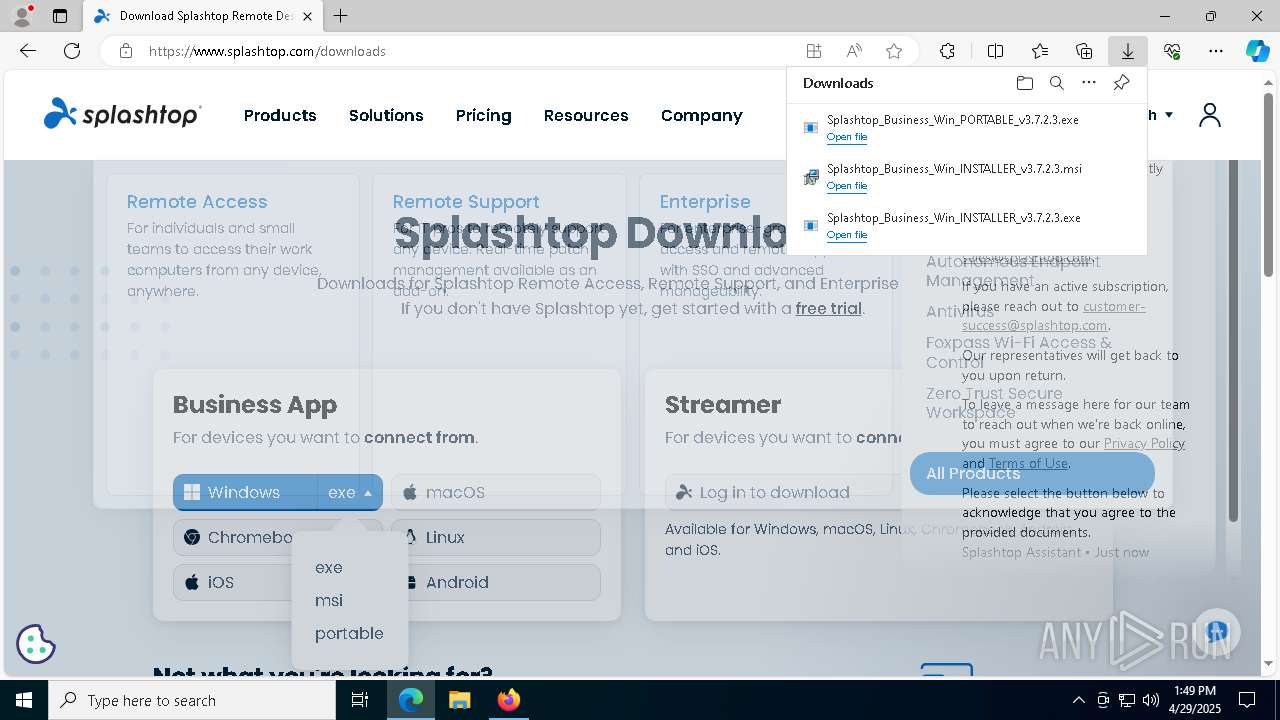Image resolution: width=1280 pixels, height=720 pixels.
Task: Open file for INSTALLER v3.7.2.3.msi download
Action: tap(846, 186)
